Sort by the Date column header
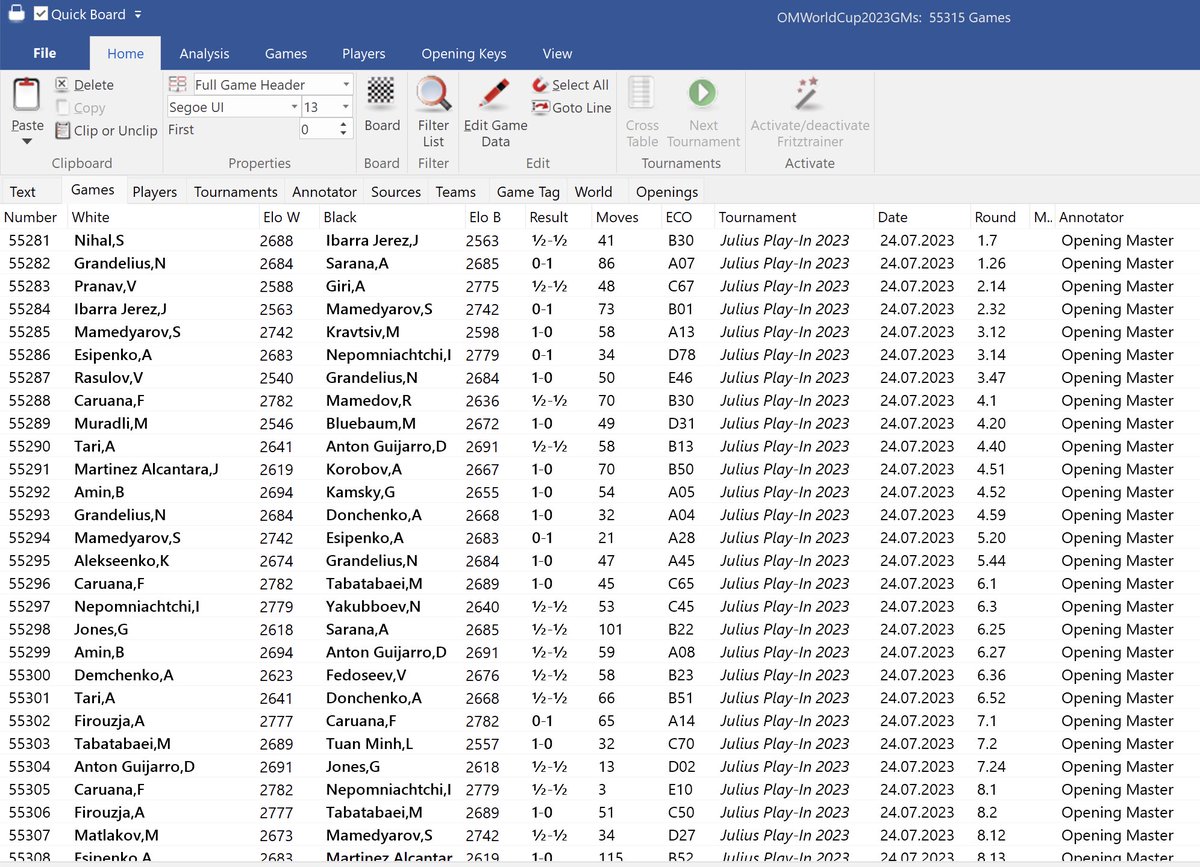The width and height of the screenshot is (1200, 867). pyautogui.click(x=893, y=217)
